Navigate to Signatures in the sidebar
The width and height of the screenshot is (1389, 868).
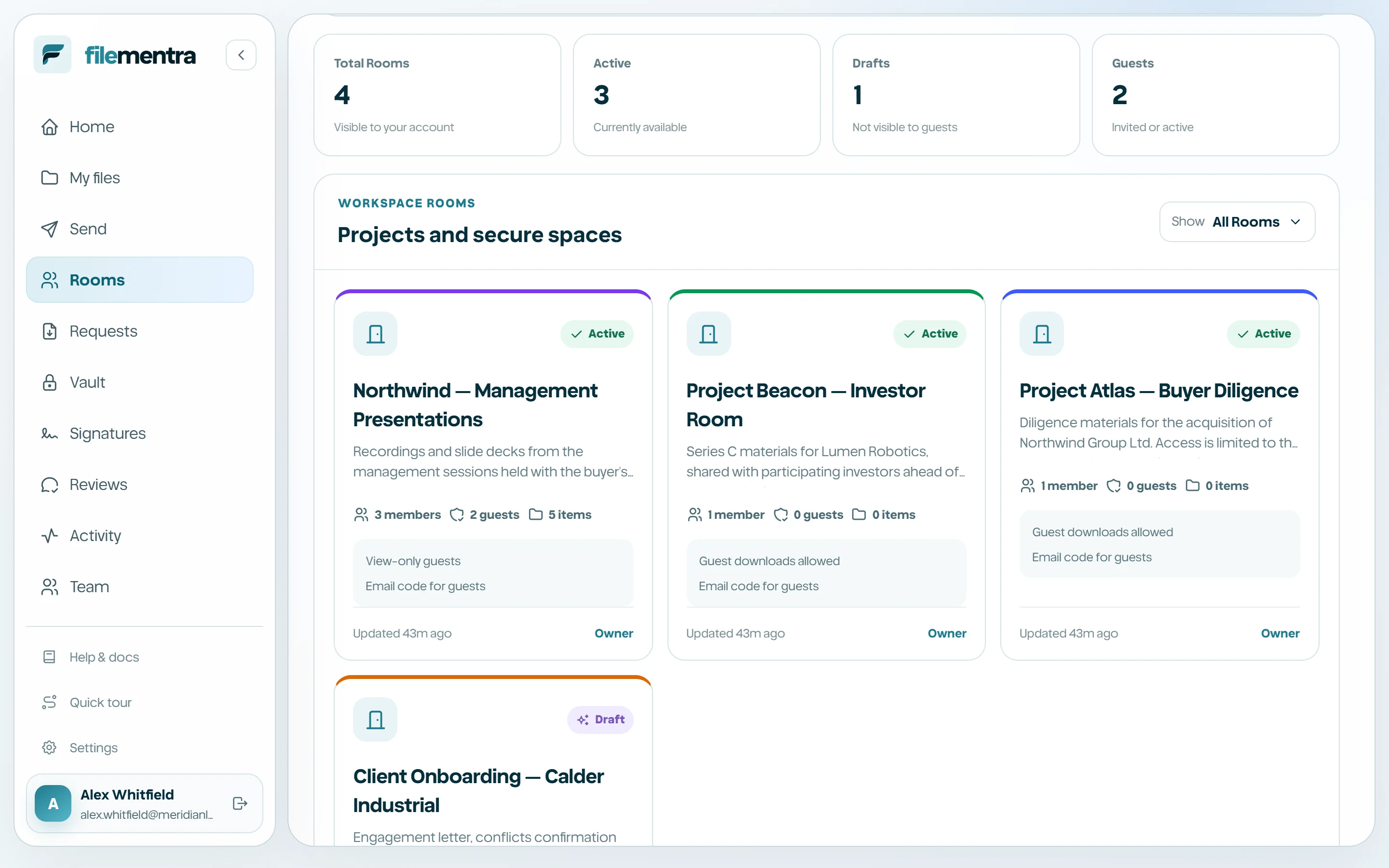pyautogui.click(x=140, y=434)
